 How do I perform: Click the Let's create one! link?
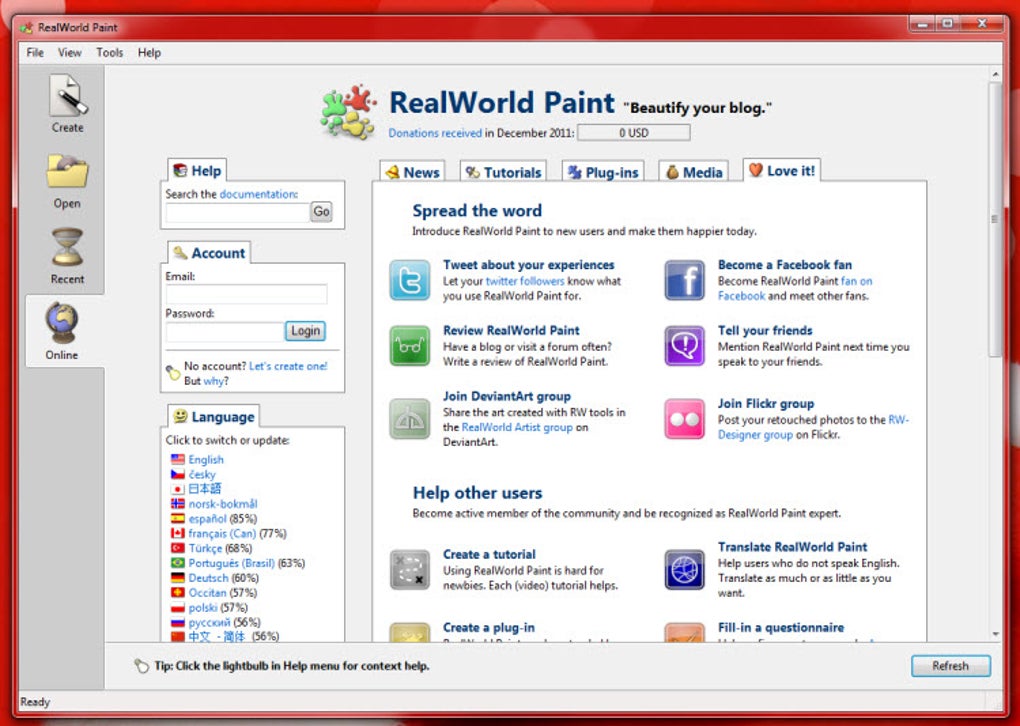[288, 366]
